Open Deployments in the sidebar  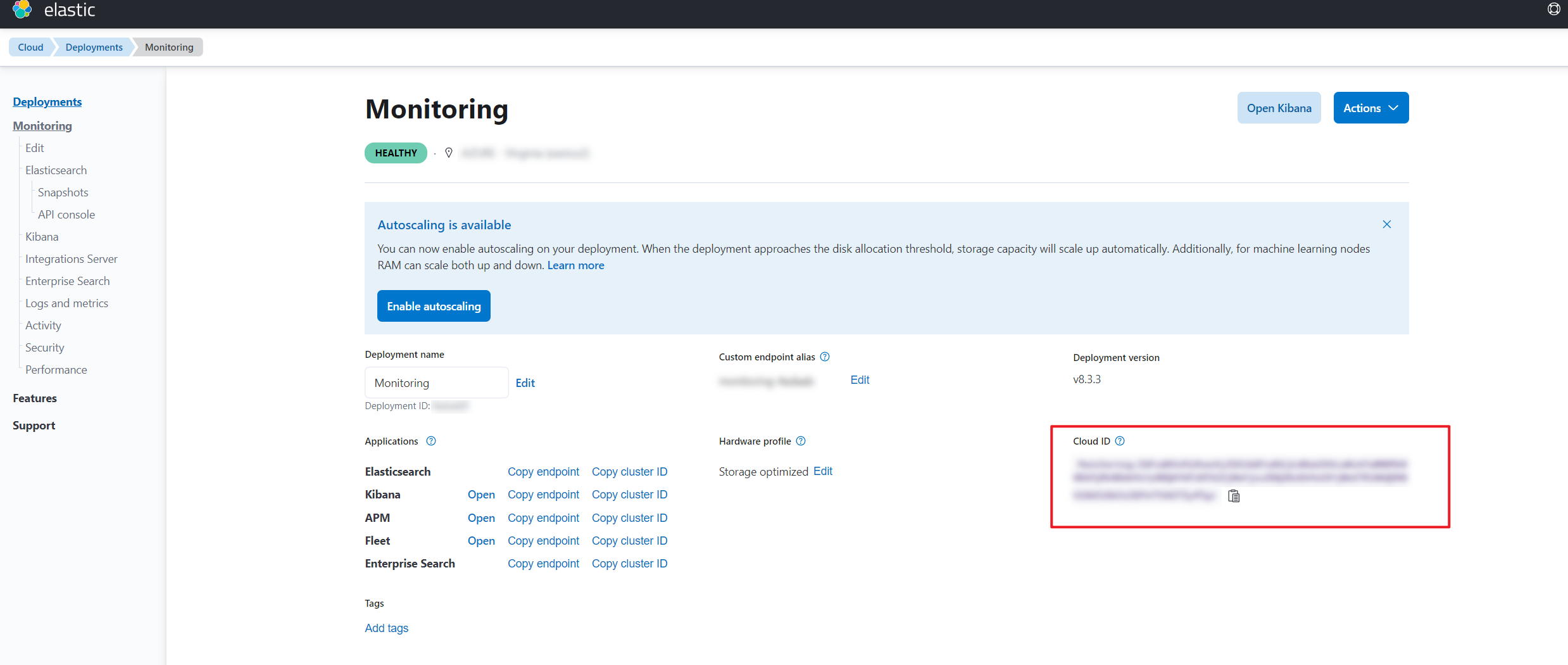point(47,102)
